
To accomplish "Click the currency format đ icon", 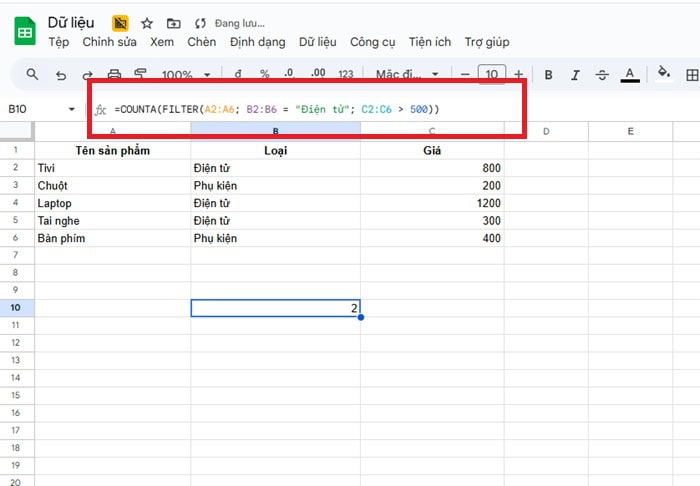I will tap(238, 74).
